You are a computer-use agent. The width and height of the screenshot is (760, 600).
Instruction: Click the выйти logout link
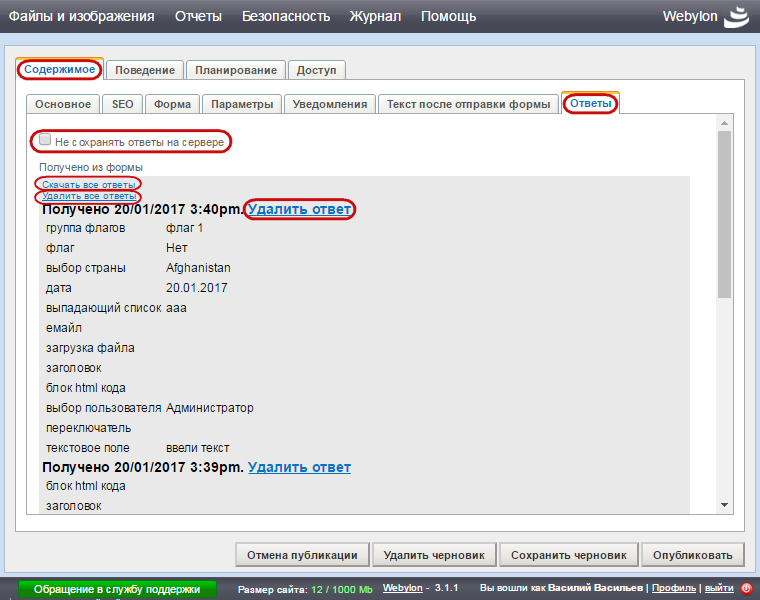719,588
